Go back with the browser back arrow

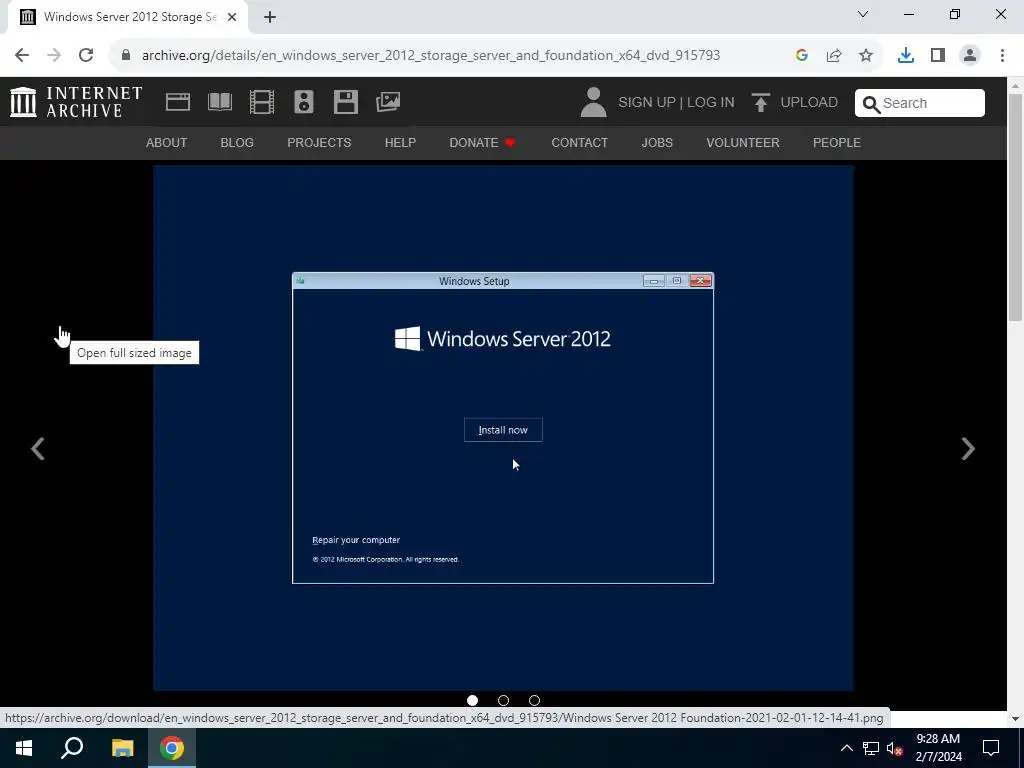tap(22, 55)
